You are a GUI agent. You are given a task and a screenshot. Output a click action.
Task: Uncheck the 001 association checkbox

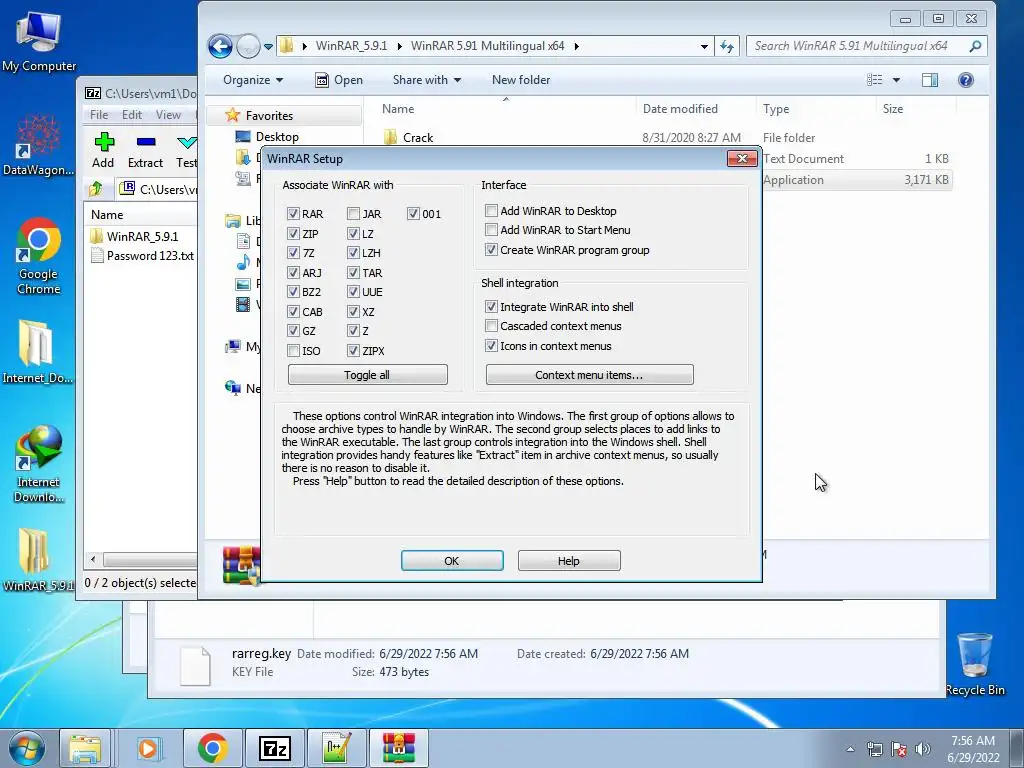point(413,214)
